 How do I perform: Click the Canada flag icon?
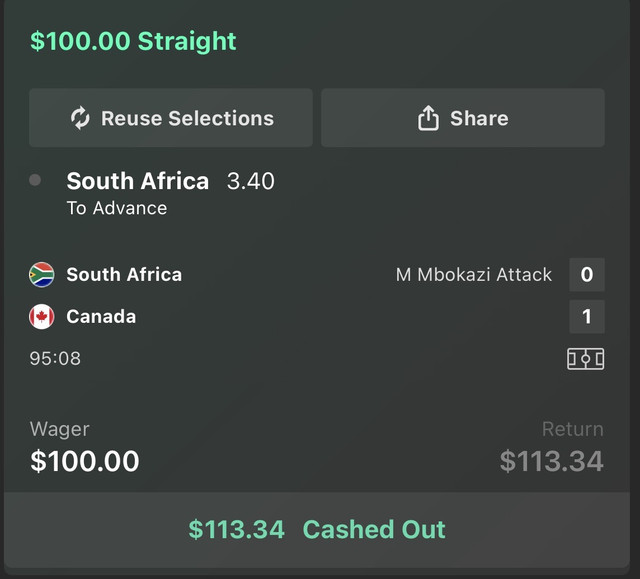42,317
